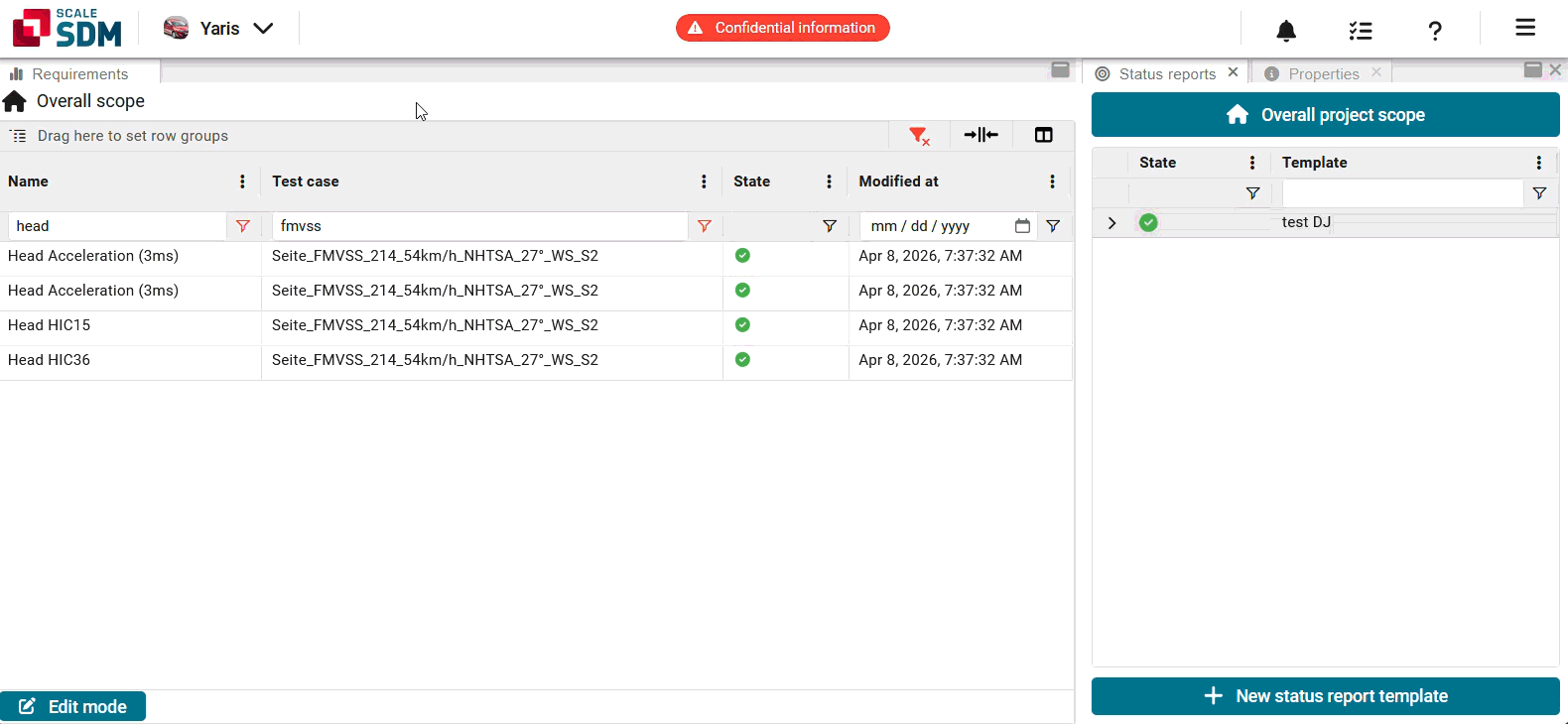Clear all filters with red funnel icon
Screen dimensions: 1568x724
(919, 136)
